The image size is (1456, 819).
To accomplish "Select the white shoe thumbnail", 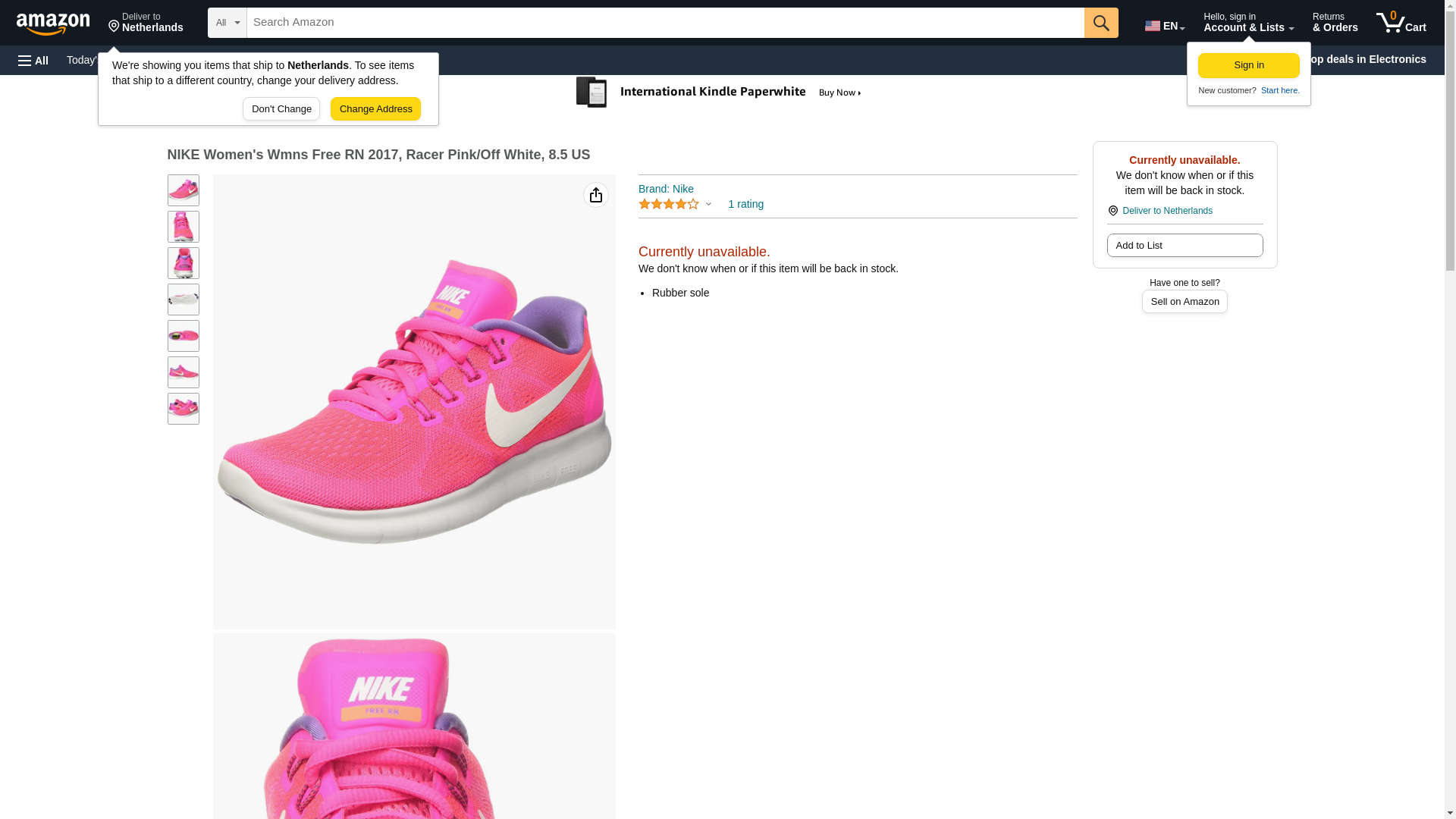I will [x=183, y=300].
